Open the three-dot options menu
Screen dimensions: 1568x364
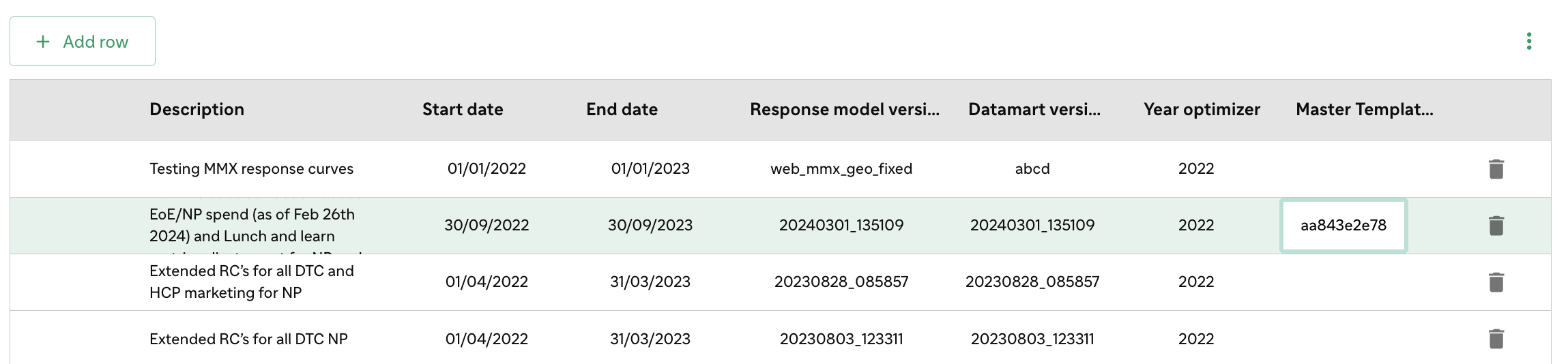1529,41
